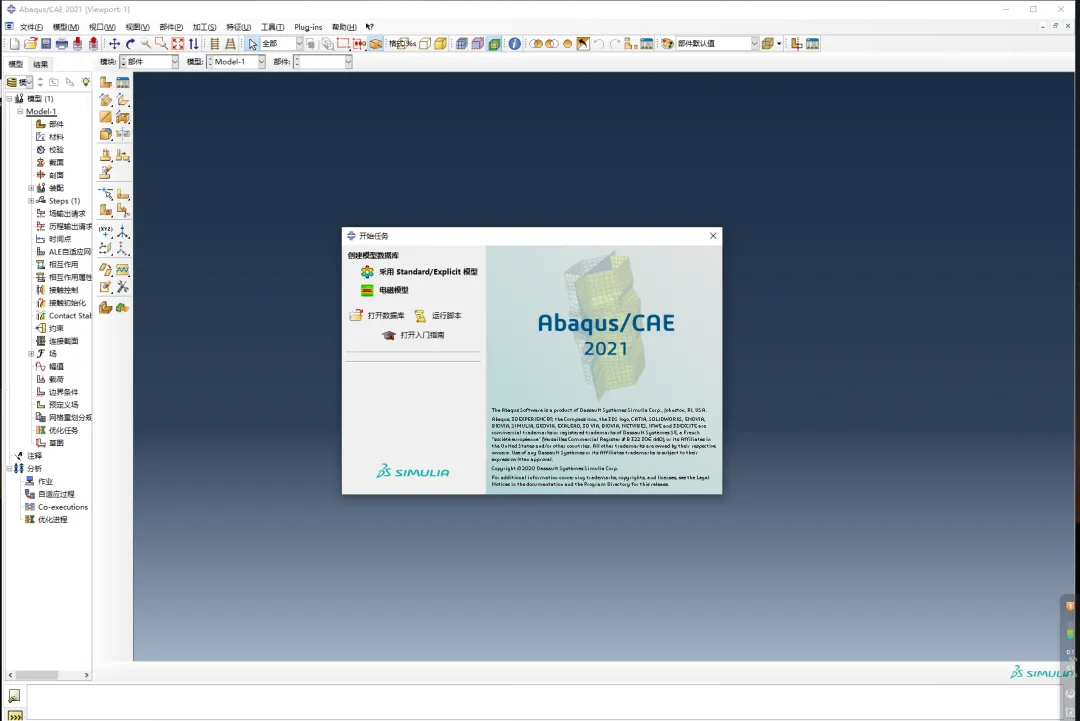This screenshot has width=1080, height=721.
Task: Switch to the 结果 tab
Action: [x=41, y=64]
